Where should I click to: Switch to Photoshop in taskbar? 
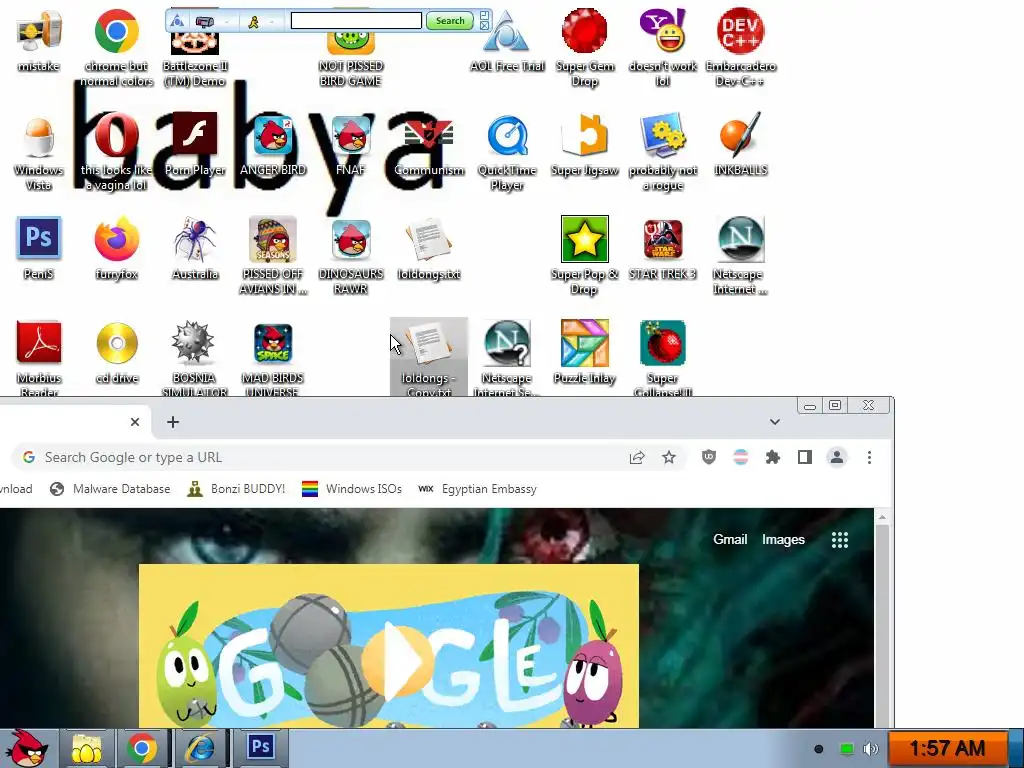[261, 747]
